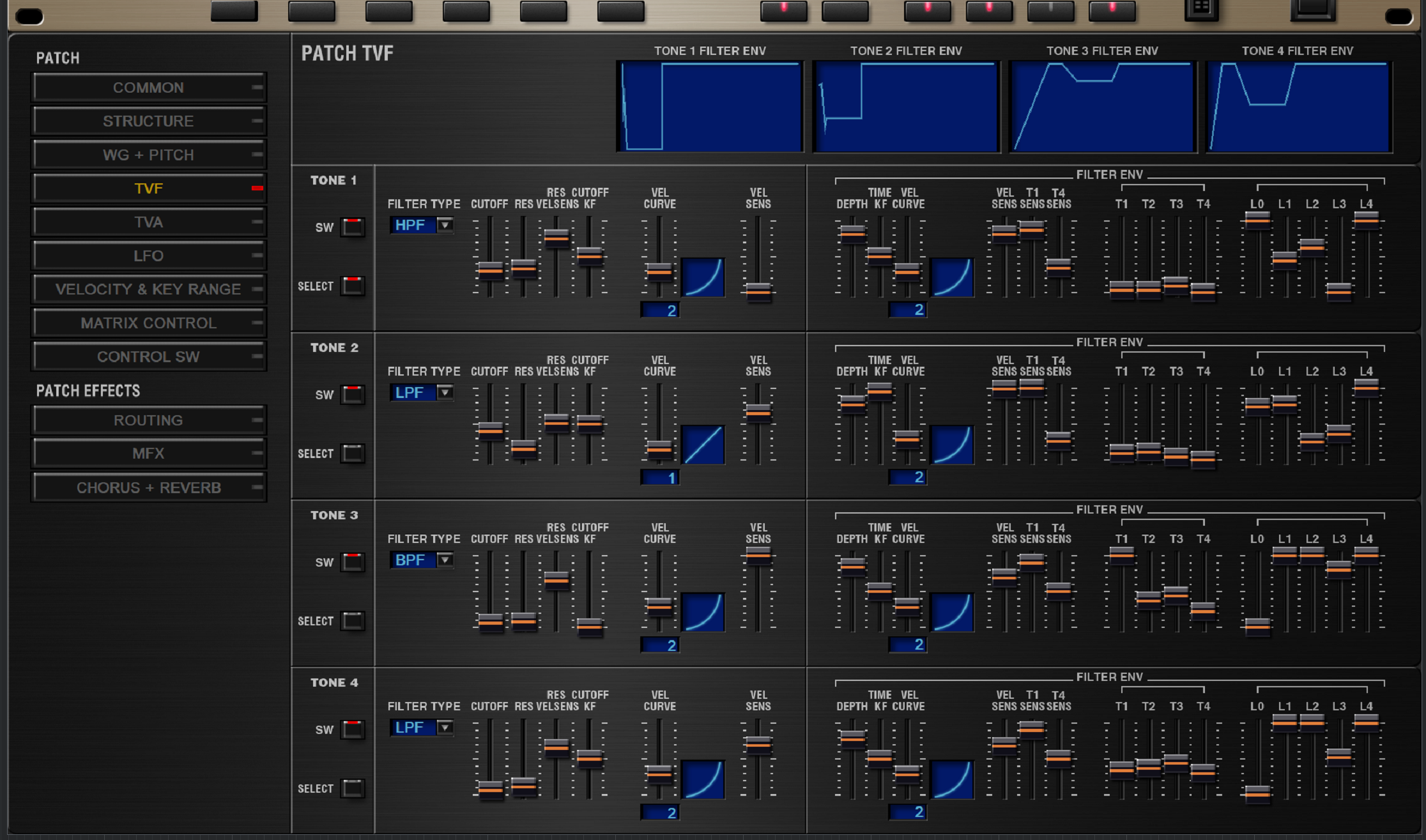Click Tone 3 filter envelope velocity curve graphic
The image size is (1426, 840).
952,612
